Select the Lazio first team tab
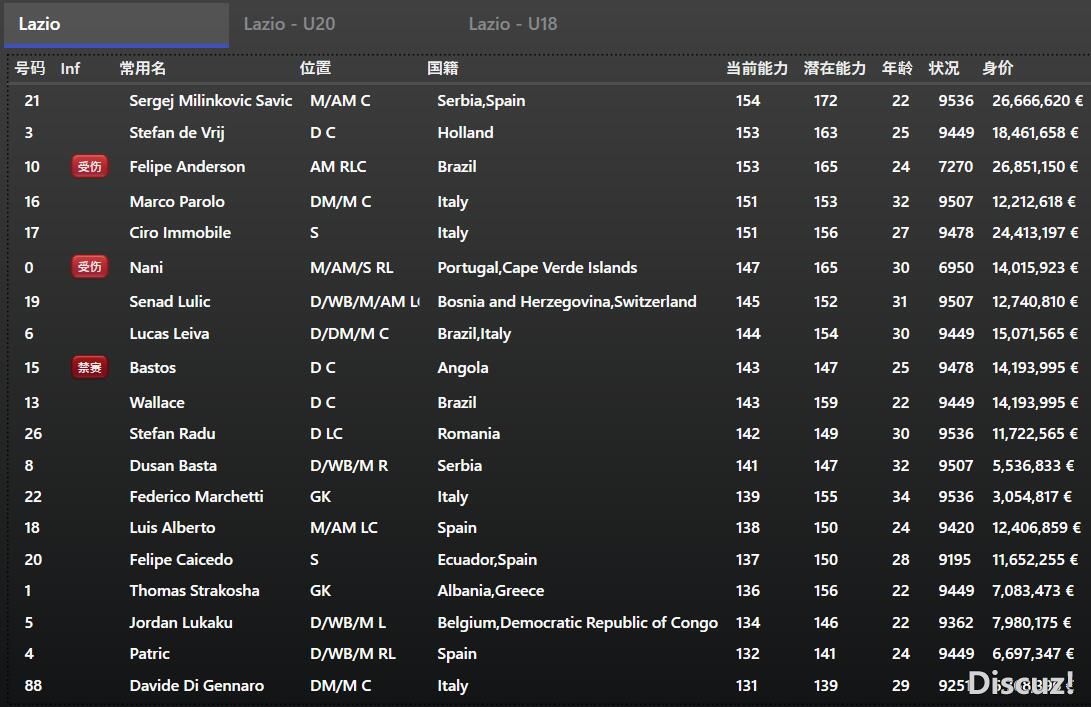 117,24
